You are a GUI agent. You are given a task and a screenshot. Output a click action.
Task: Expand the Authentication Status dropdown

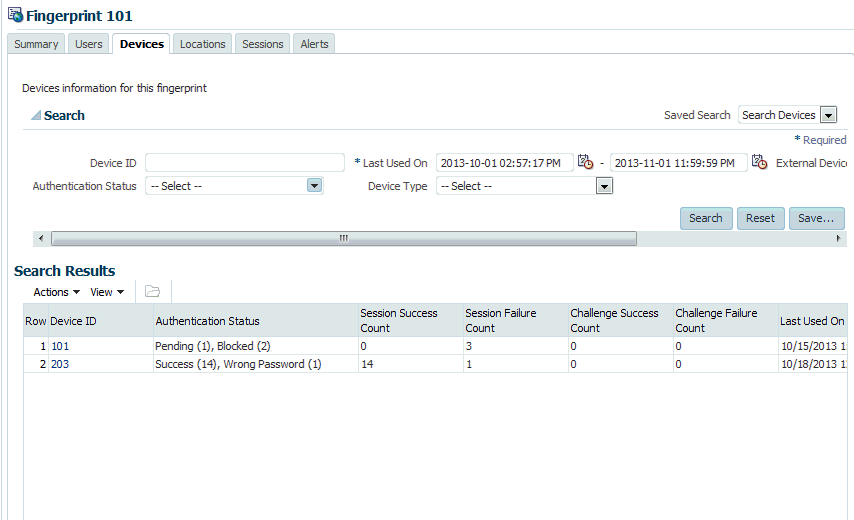314,186
